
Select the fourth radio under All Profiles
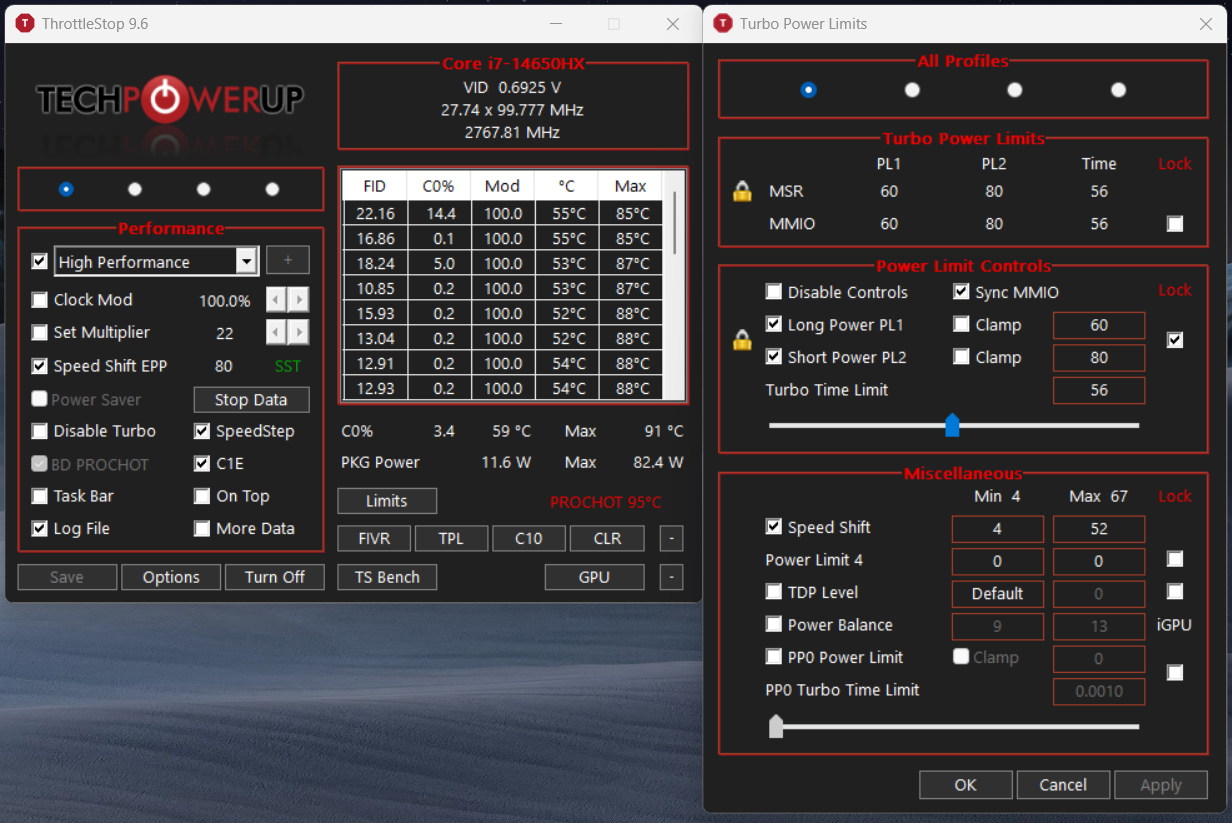[x=1118, y=90]
